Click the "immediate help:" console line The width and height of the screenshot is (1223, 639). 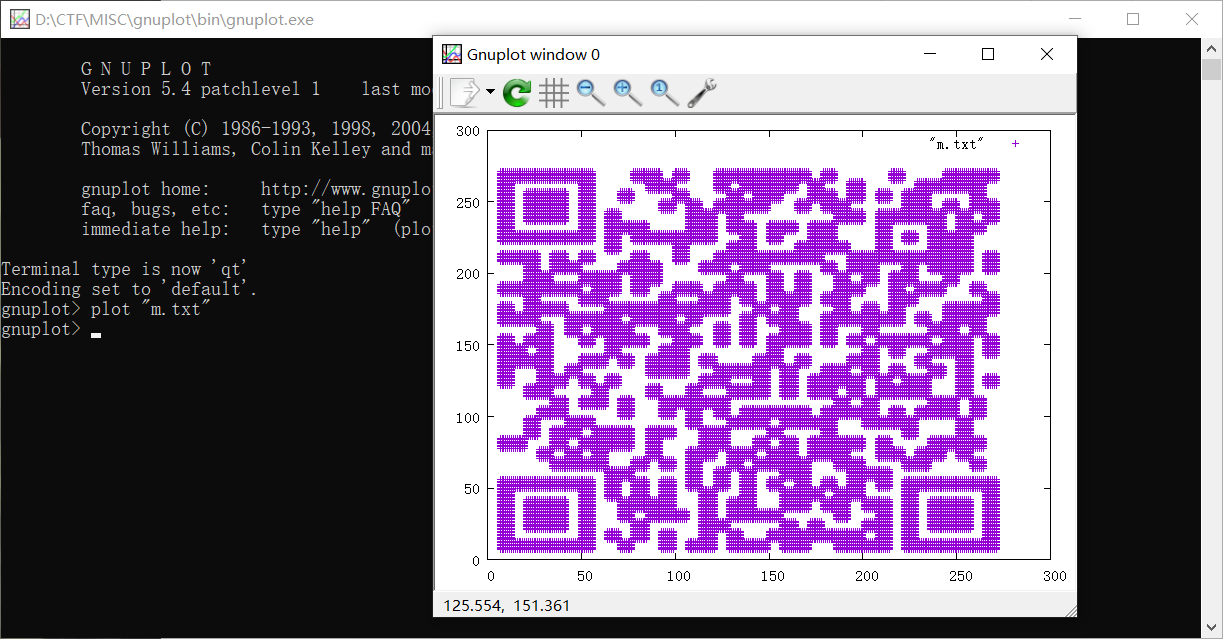(x=255, y=229)
